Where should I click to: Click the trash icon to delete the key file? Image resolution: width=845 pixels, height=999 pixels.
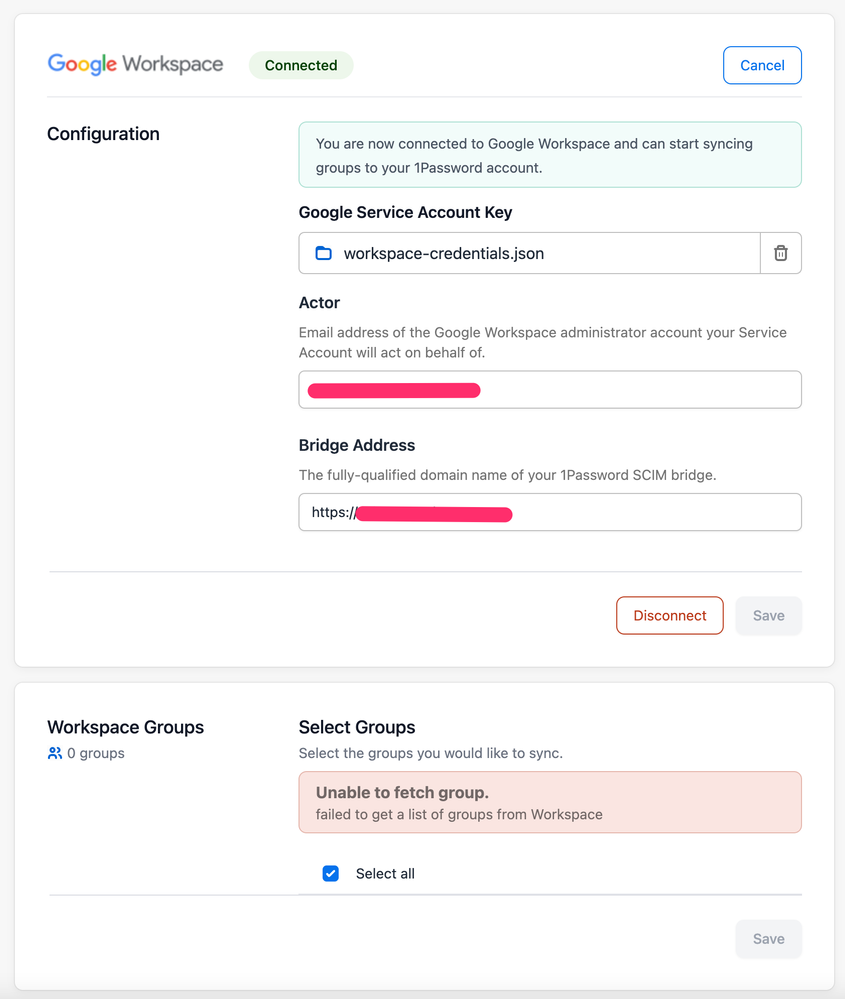coord(780,253)
